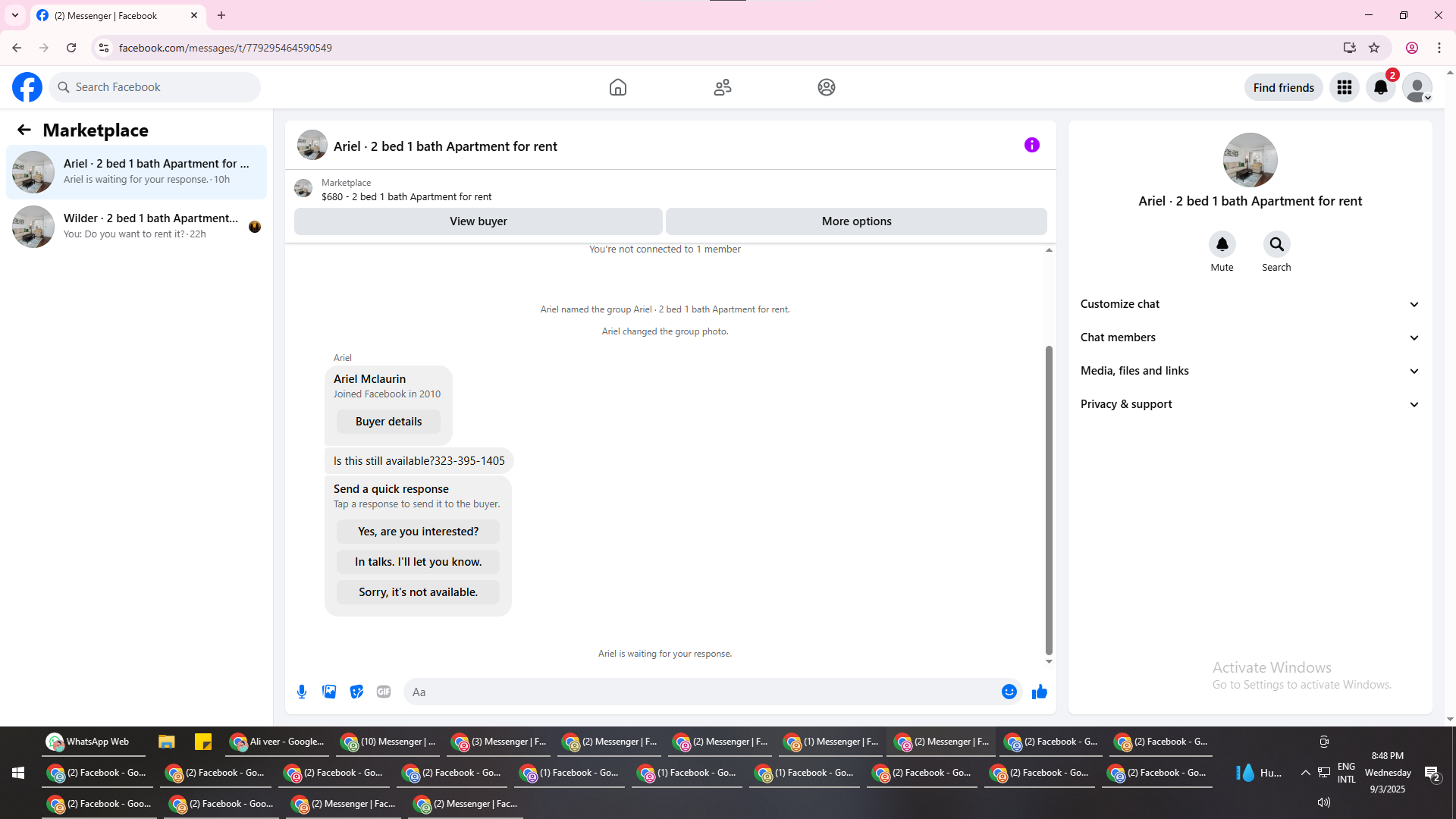This screenshot has height=819, width=1456.
Task: Open the Wilder apartment conversation in list
Action: (x=136, y=227)
